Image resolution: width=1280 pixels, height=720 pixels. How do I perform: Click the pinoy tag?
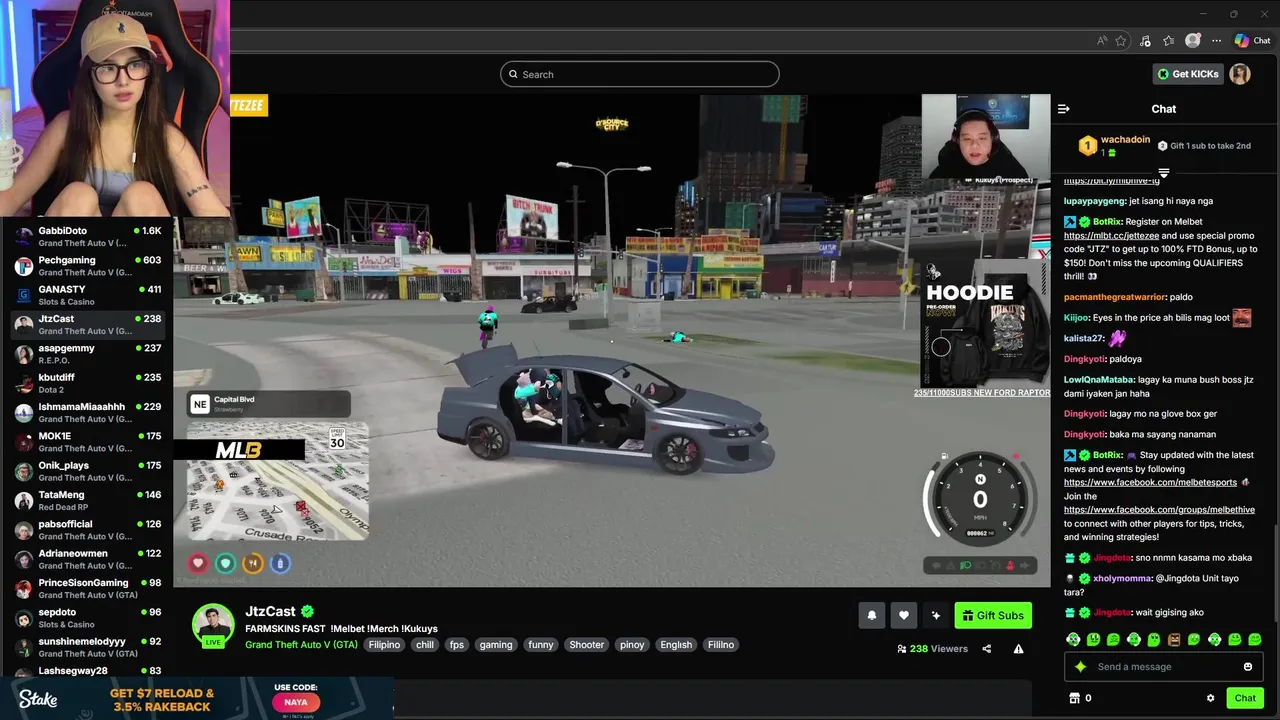pos(632,645)
